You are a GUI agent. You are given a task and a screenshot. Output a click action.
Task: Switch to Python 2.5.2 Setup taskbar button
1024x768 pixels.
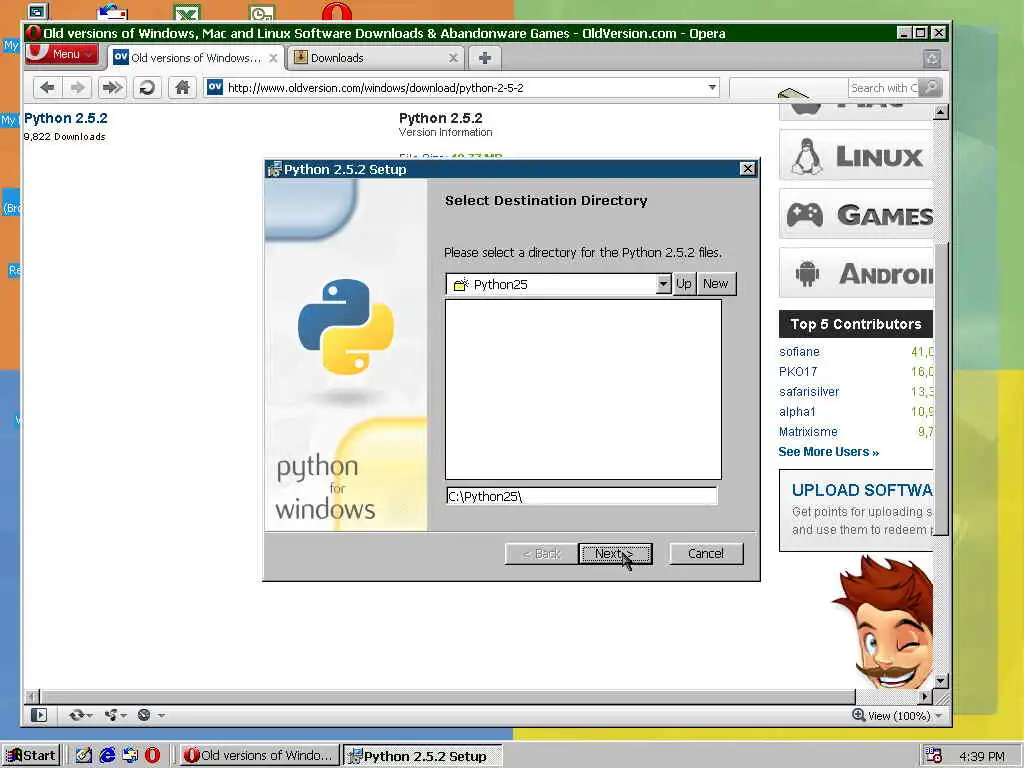pos(423,756)
